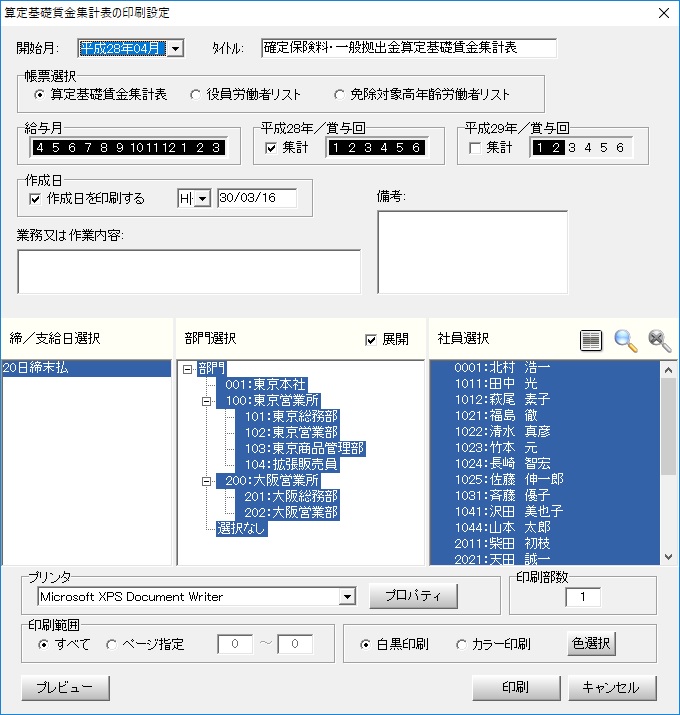Select employee 1025:佐藤 伸一郎
This screenshot has height=715, width=680.
pos(545,479)
